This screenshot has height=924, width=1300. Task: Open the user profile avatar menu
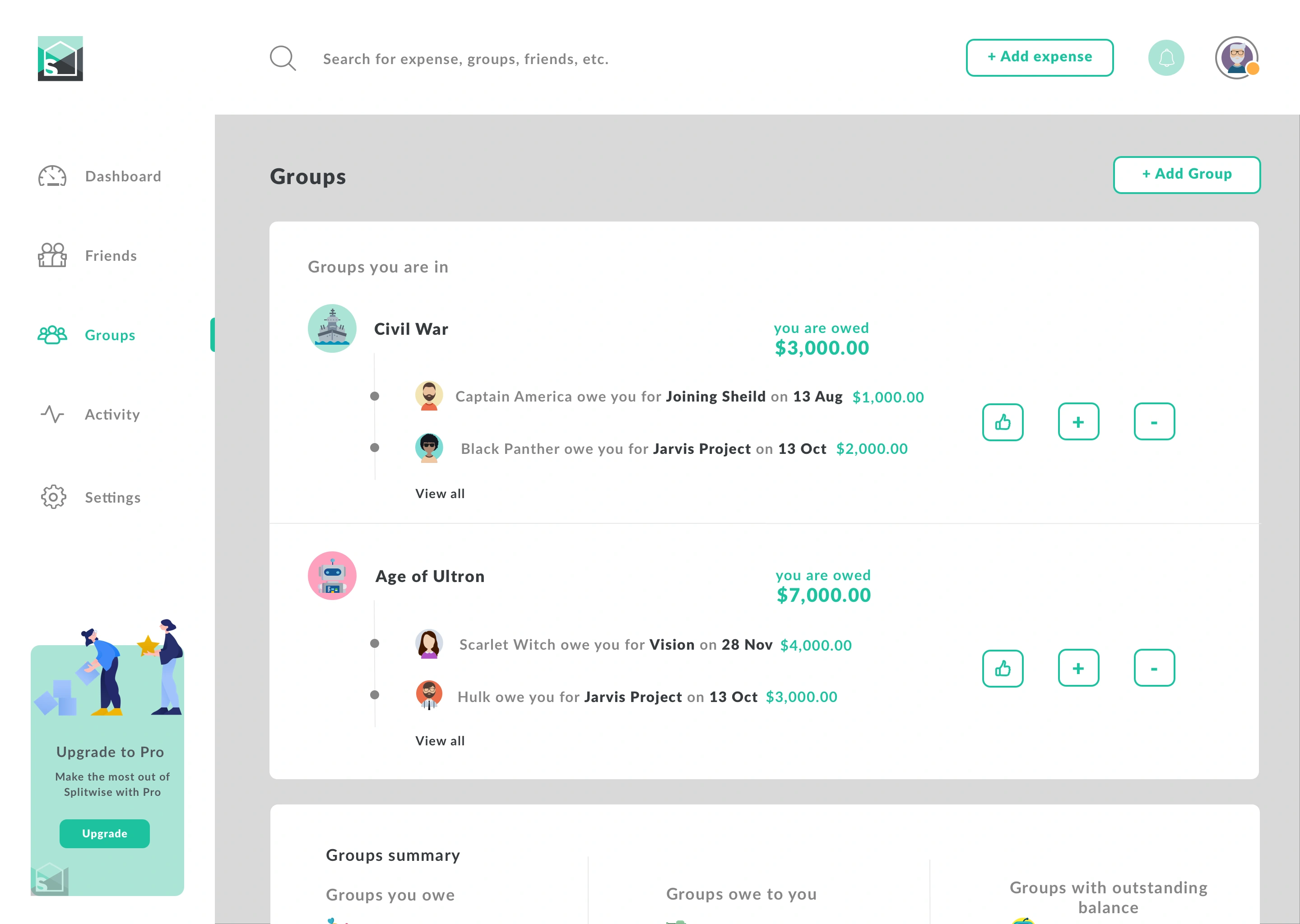point(1236,58)
